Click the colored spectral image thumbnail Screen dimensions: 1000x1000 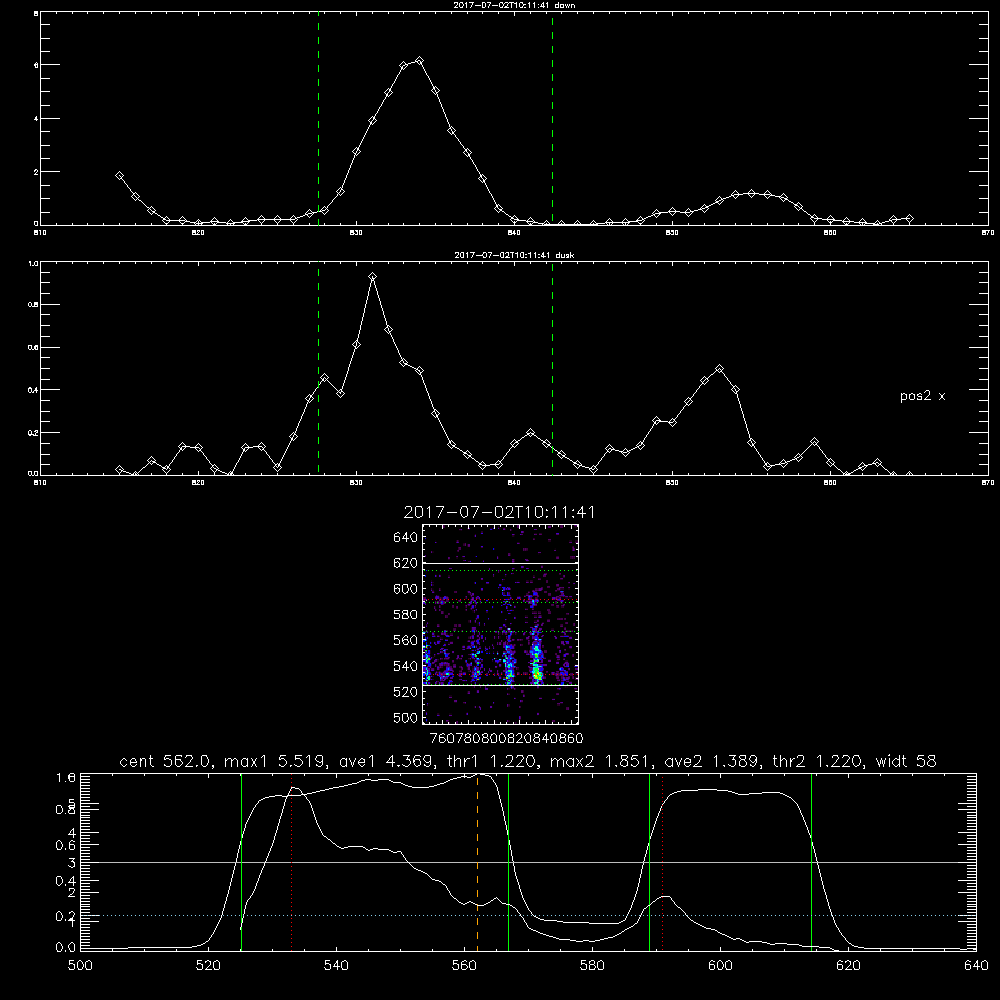(x=501, y=624)
